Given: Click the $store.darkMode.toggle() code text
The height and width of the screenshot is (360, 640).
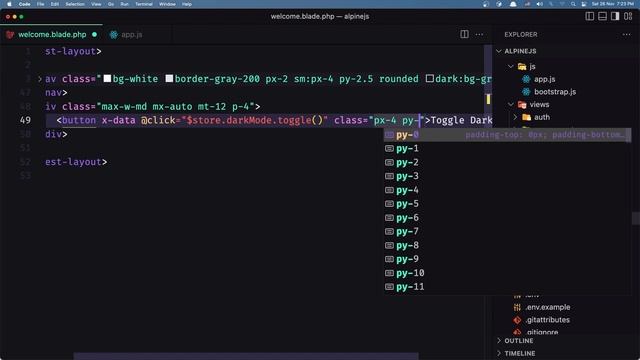Looking at the screenshot, I should coord(255,120).
